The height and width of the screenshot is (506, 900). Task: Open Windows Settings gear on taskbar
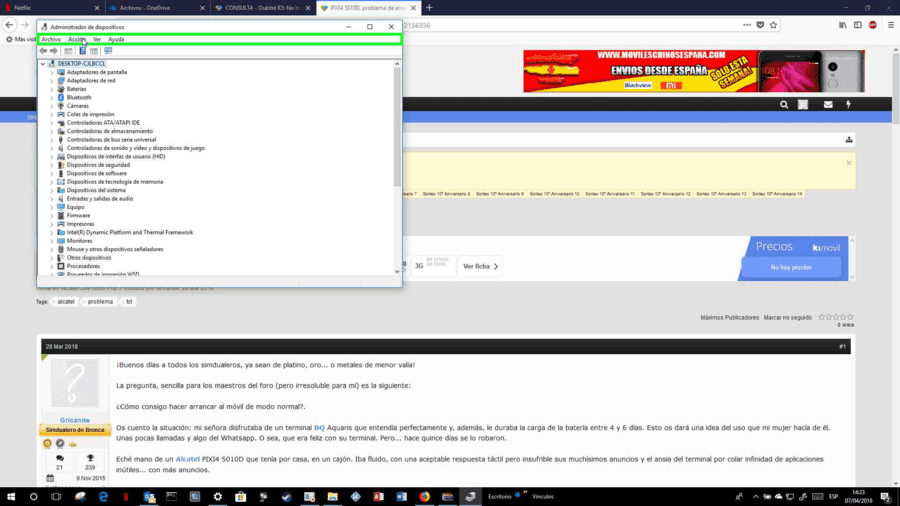point(218,496)
